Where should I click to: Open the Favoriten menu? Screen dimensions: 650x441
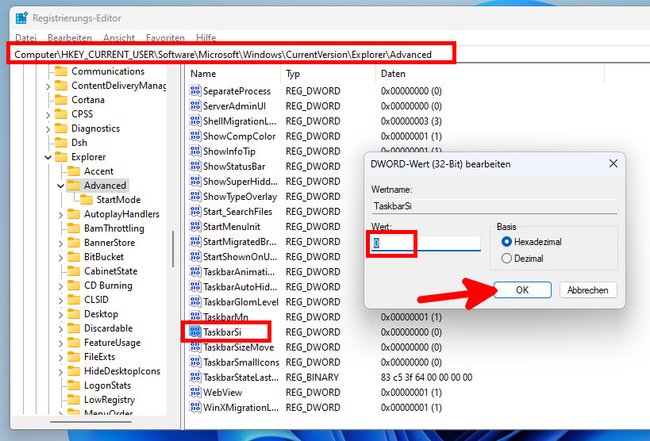(165, 38)
